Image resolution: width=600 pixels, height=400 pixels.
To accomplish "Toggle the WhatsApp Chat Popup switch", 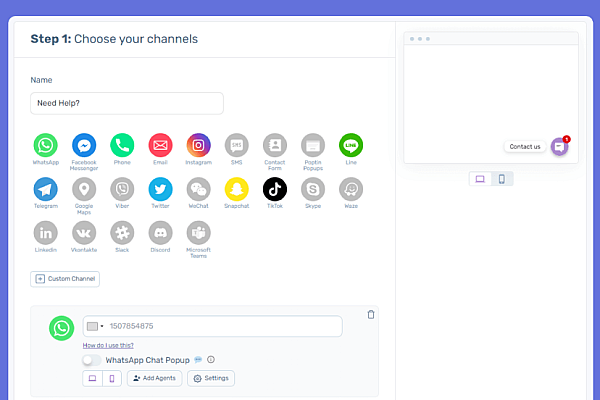I will (91, 360).
